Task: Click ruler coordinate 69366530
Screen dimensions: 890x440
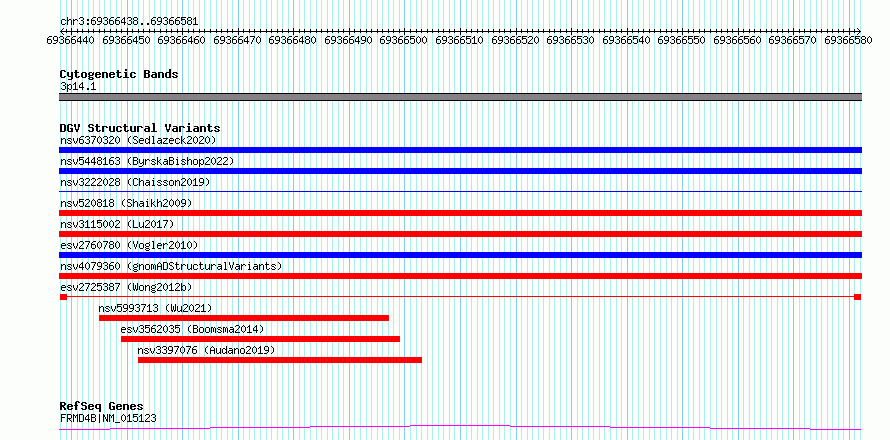Action: coord(570,40)
